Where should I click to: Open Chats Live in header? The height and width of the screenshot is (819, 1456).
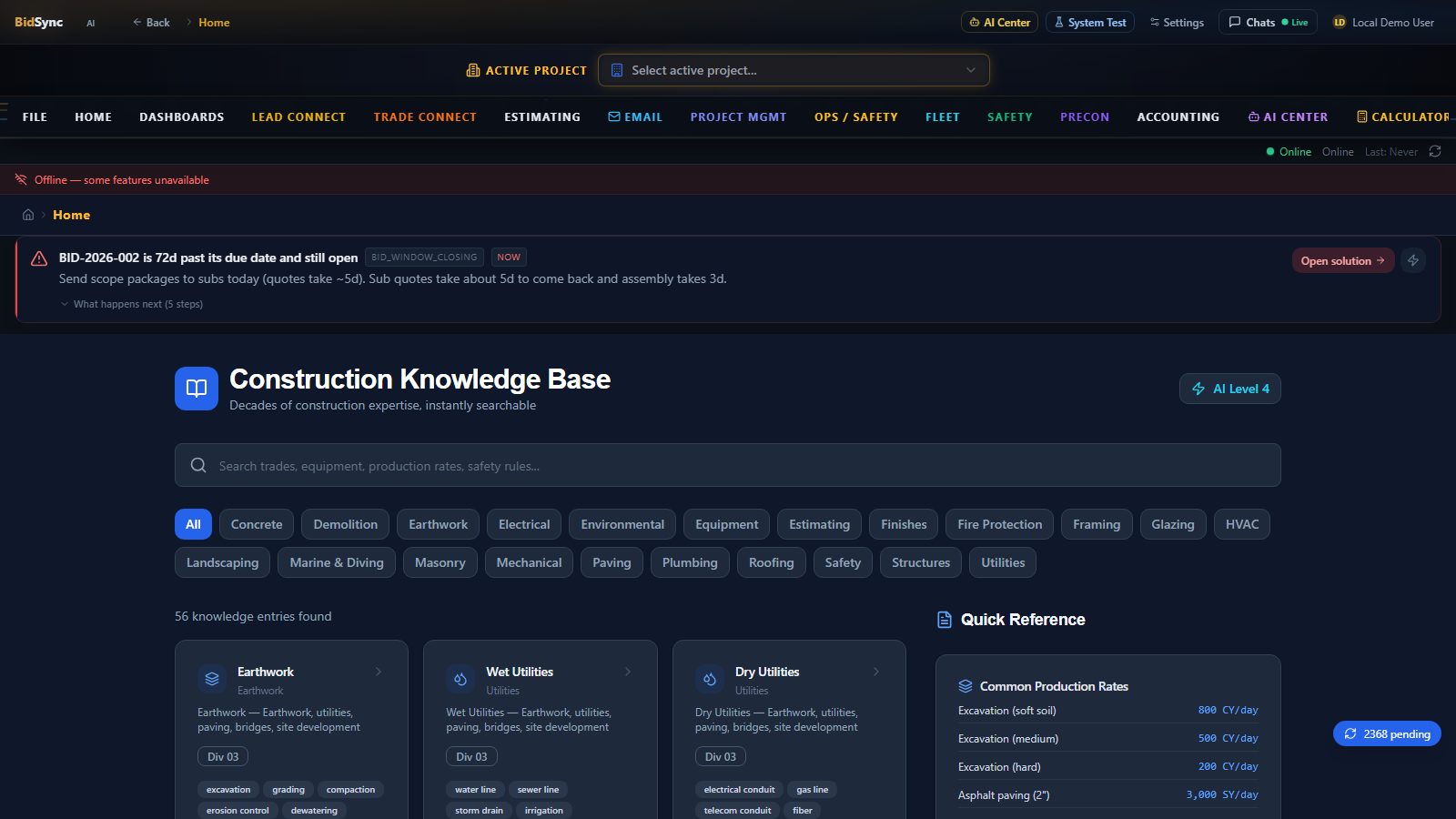tap(1268, 22)
